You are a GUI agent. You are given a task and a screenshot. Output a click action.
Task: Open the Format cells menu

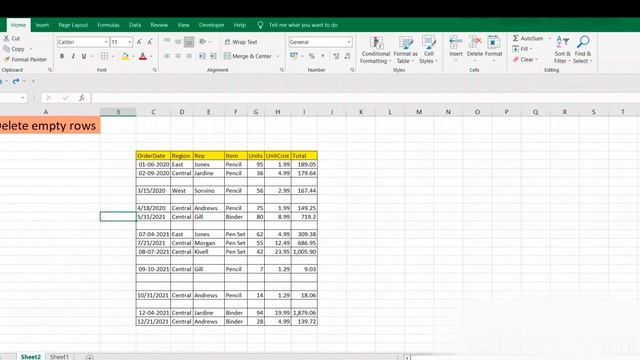point(493,49)
